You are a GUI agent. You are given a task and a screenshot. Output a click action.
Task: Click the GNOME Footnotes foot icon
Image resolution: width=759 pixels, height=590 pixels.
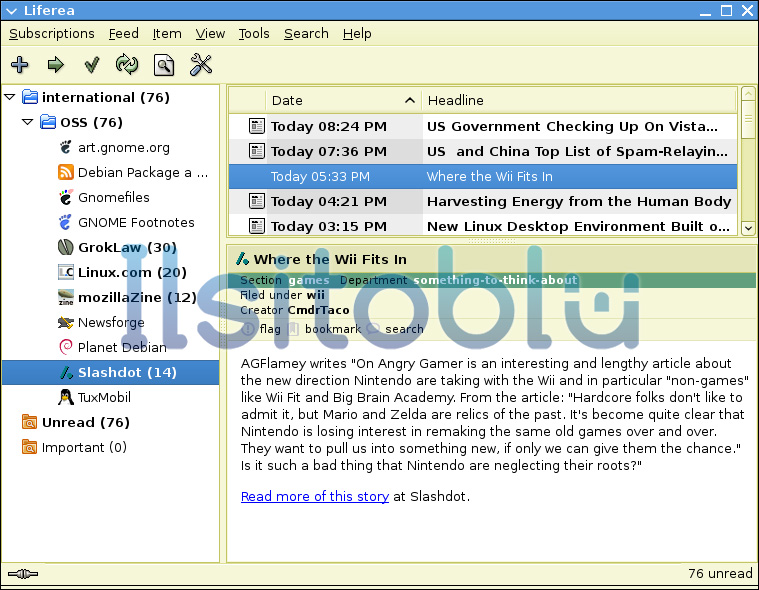pos(65,222)
